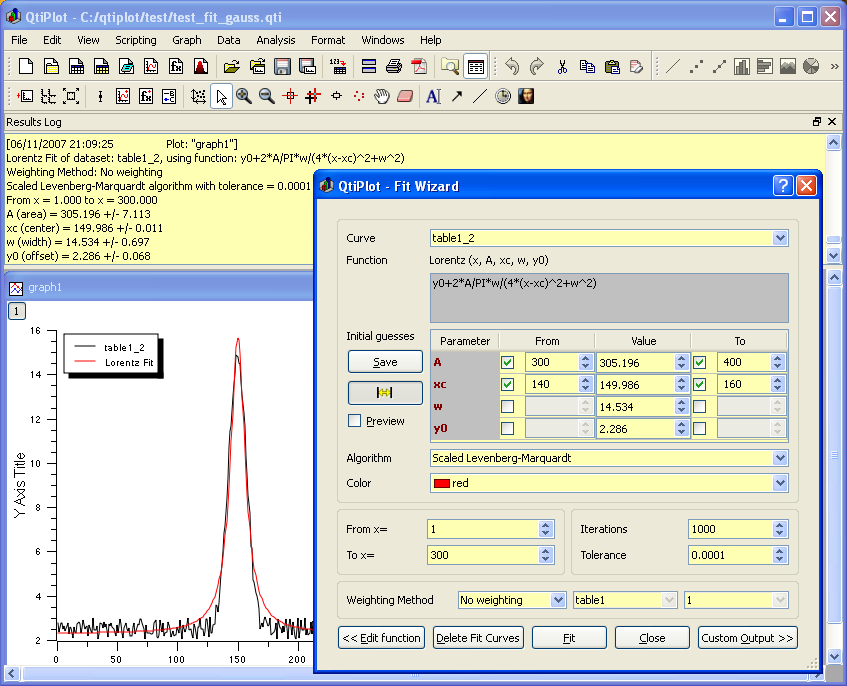Click the Iterations 1000 spinner arrows

[779, 529]
